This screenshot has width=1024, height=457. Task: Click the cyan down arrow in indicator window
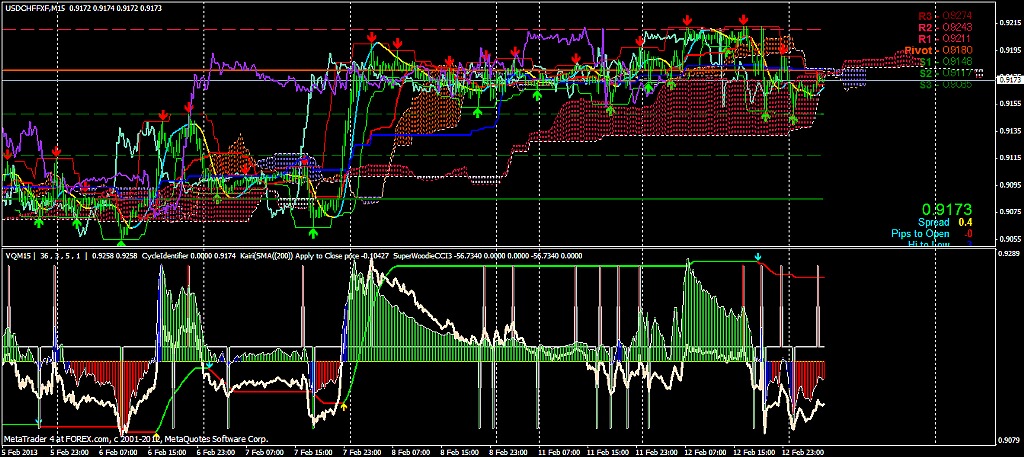coord(758,258)
